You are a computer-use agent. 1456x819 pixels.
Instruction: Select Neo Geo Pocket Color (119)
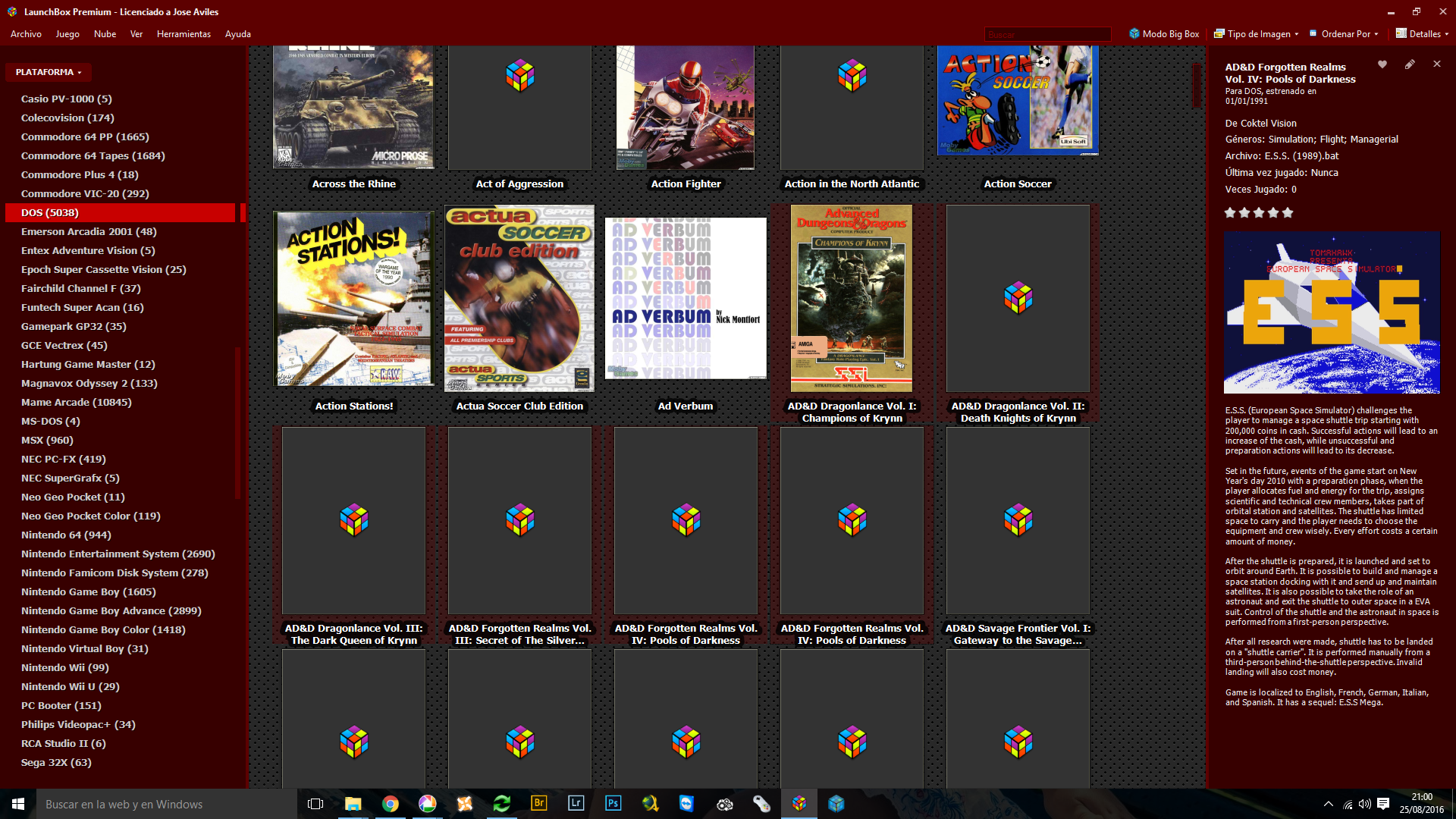[90, 516]
